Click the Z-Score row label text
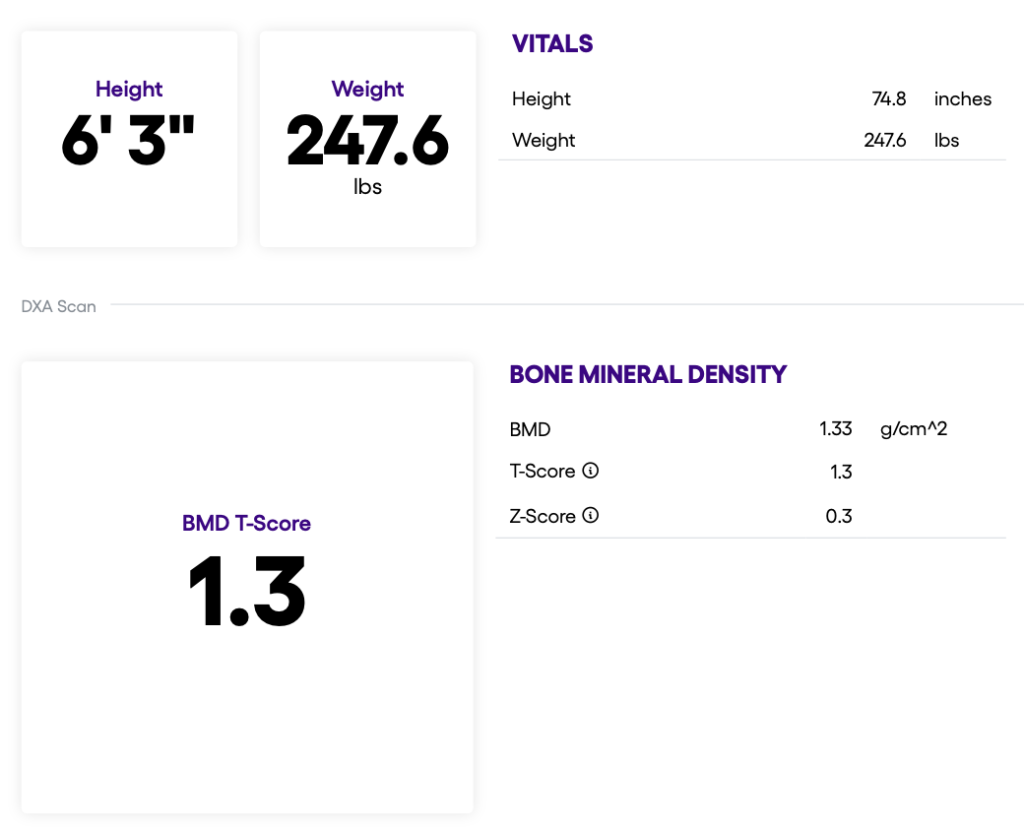Viewport: 1024px width, 829px height. (x=542, y=516)
